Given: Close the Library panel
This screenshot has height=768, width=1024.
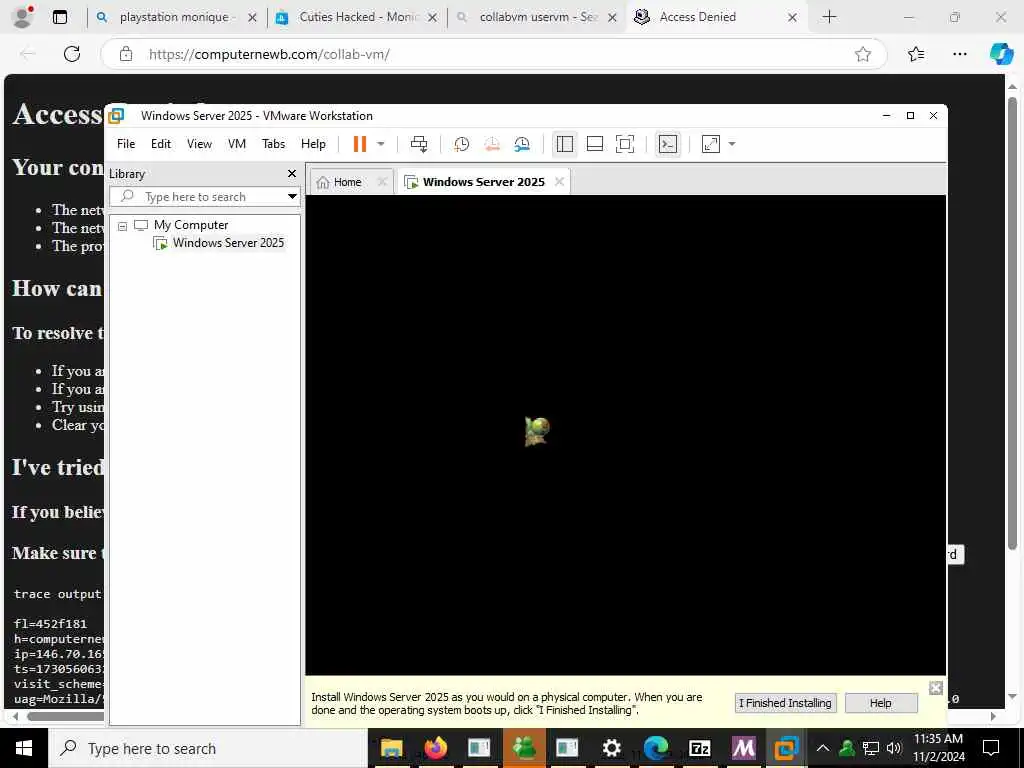Looking at the screenshot, I should (292, 173).
